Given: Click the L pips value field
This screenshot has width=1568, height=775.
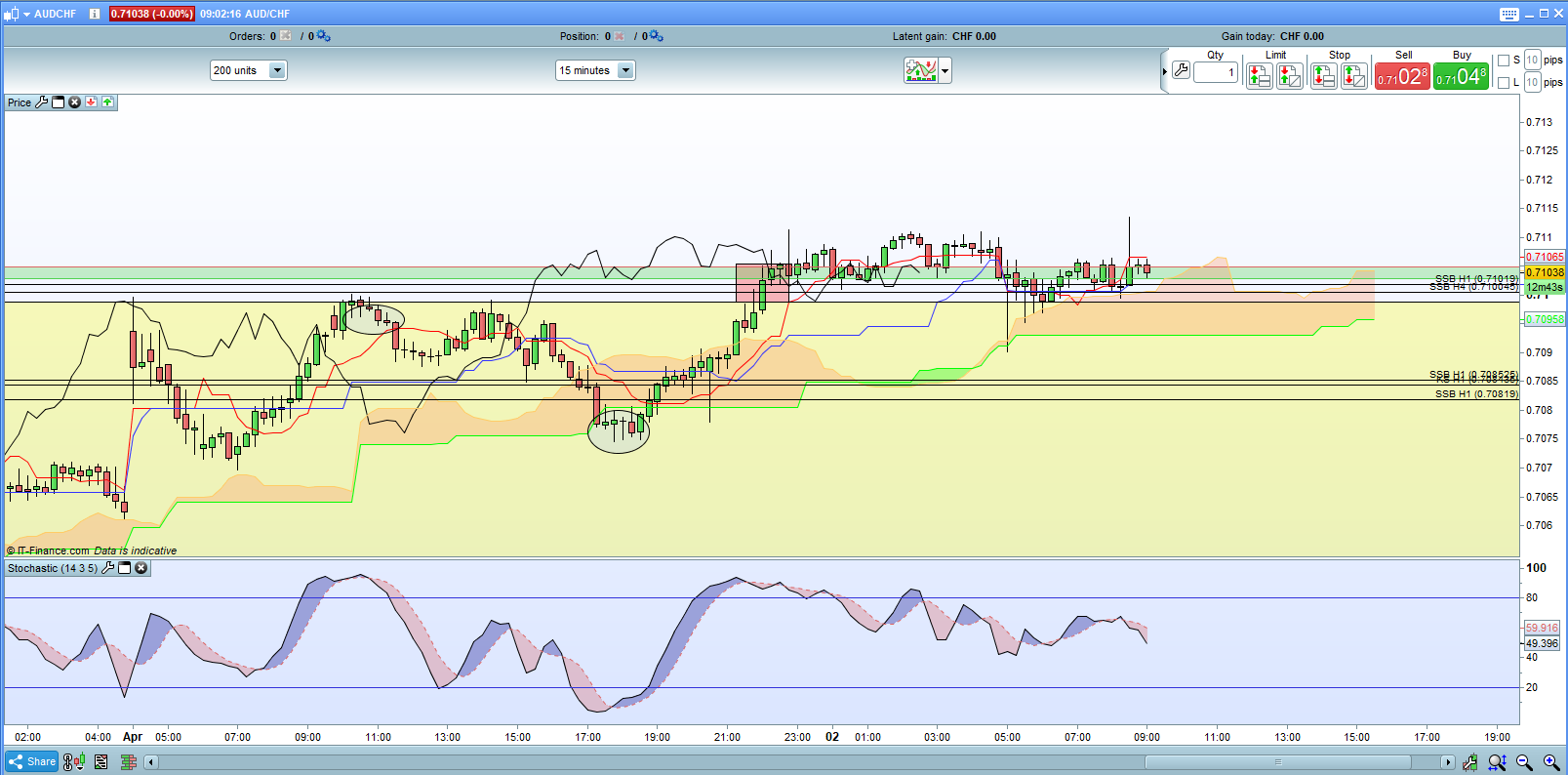Looking at the screenshot, I should point(1532,83).
